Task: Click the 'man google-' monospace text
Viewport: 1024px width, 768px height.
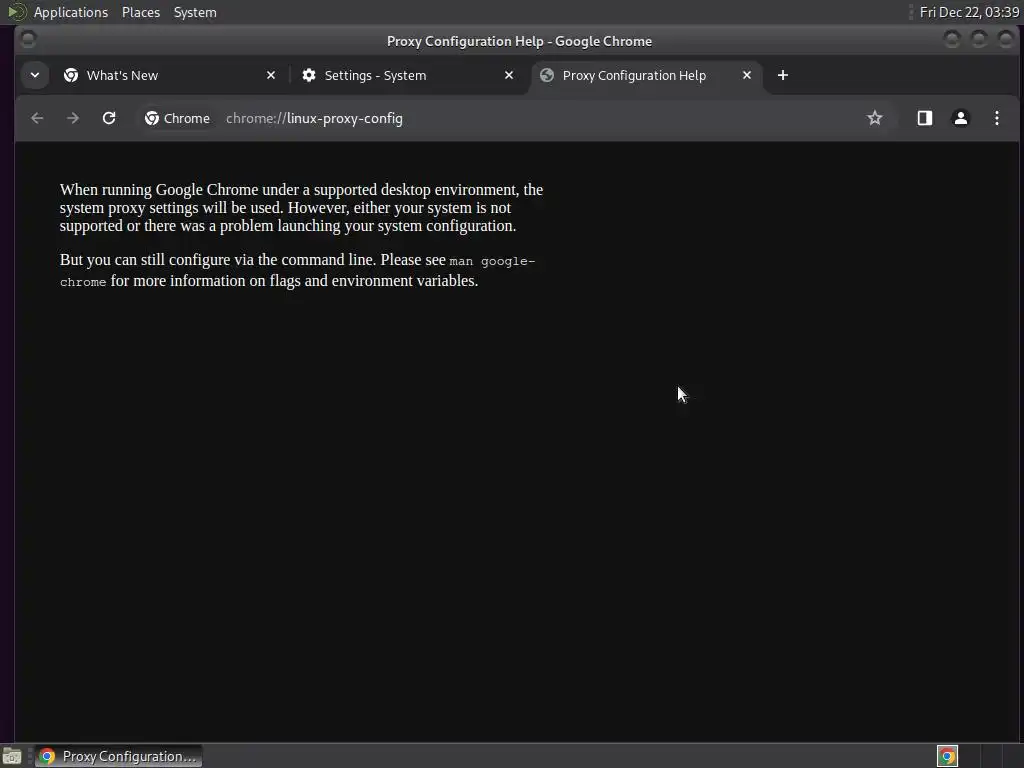Action: (492, 261)
